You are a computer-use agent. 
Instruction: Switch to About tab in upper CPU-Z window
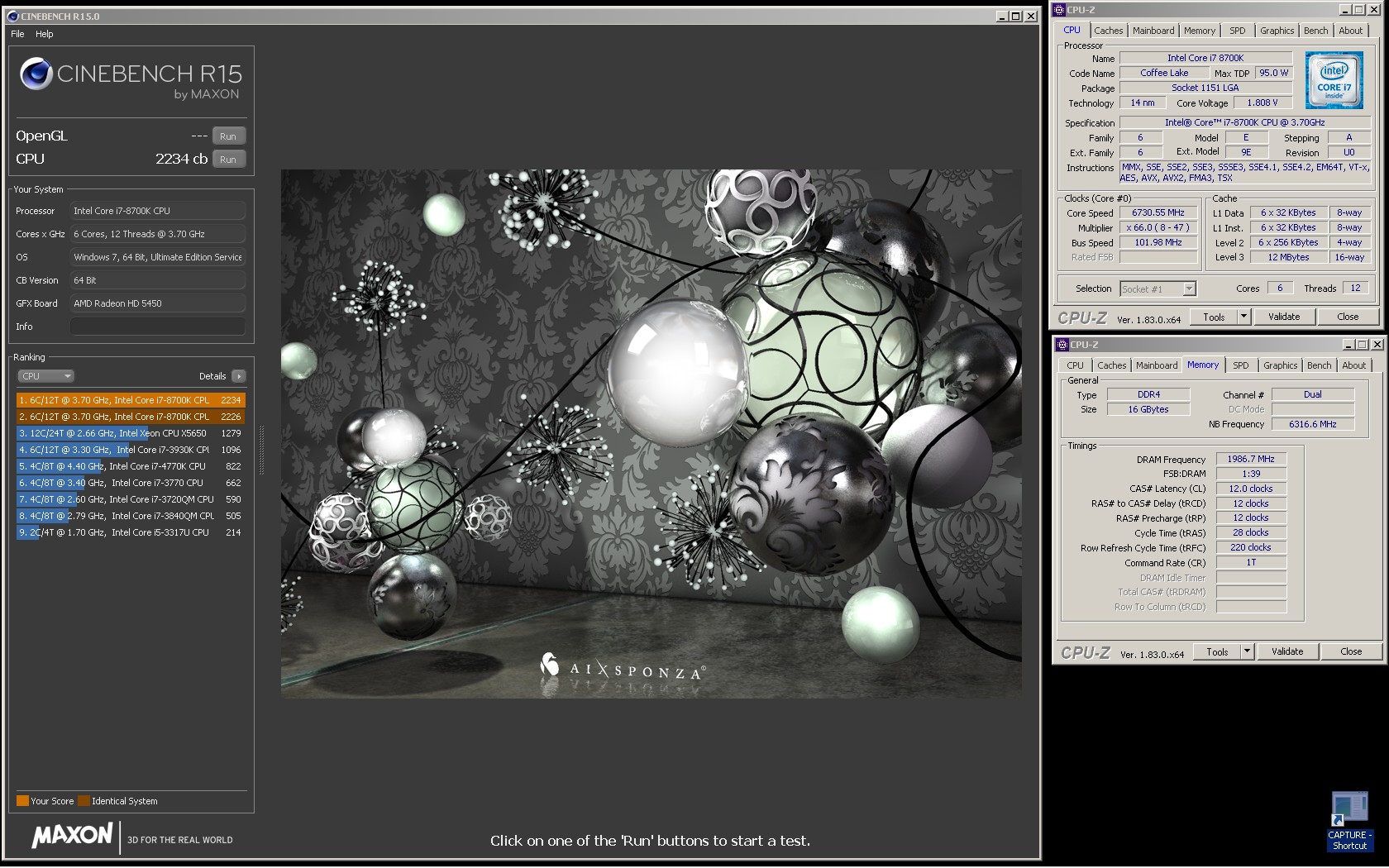point(1351,31)
